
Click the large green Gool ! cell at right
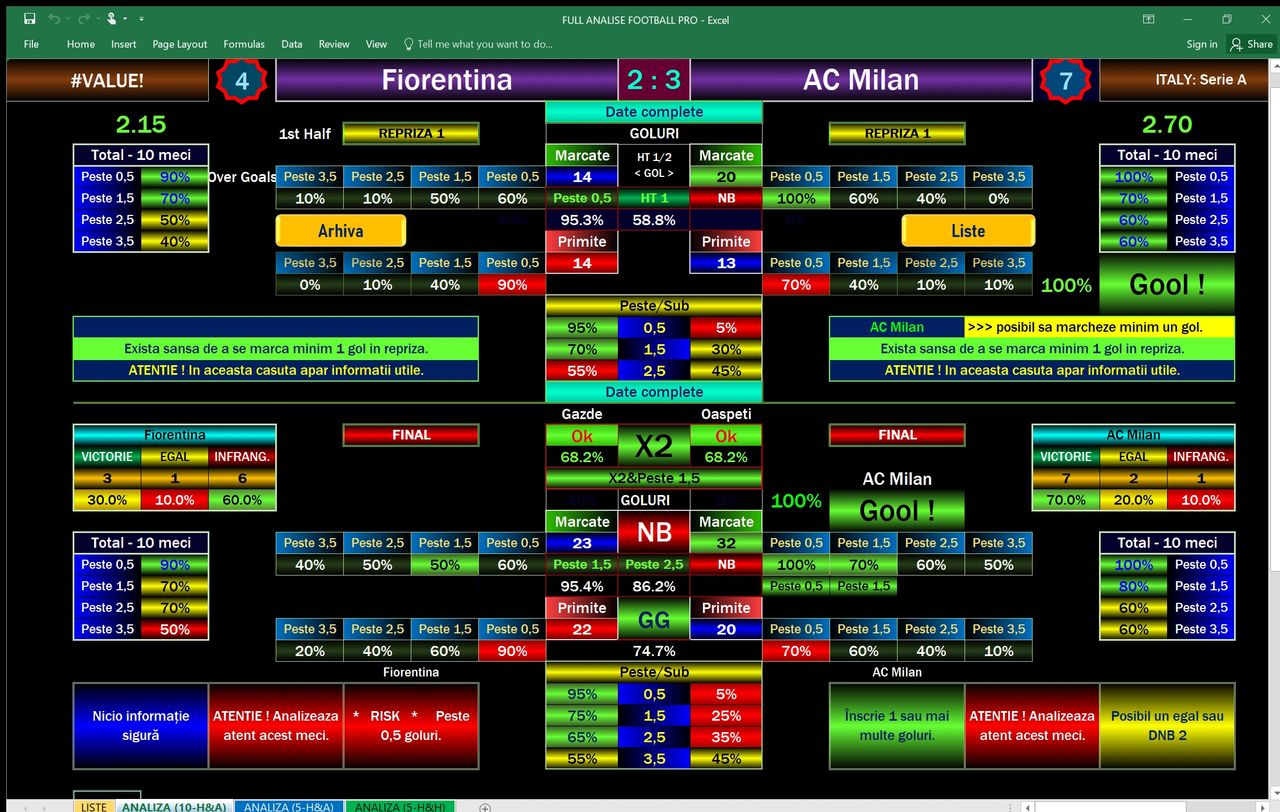[x=1167, y=284]
